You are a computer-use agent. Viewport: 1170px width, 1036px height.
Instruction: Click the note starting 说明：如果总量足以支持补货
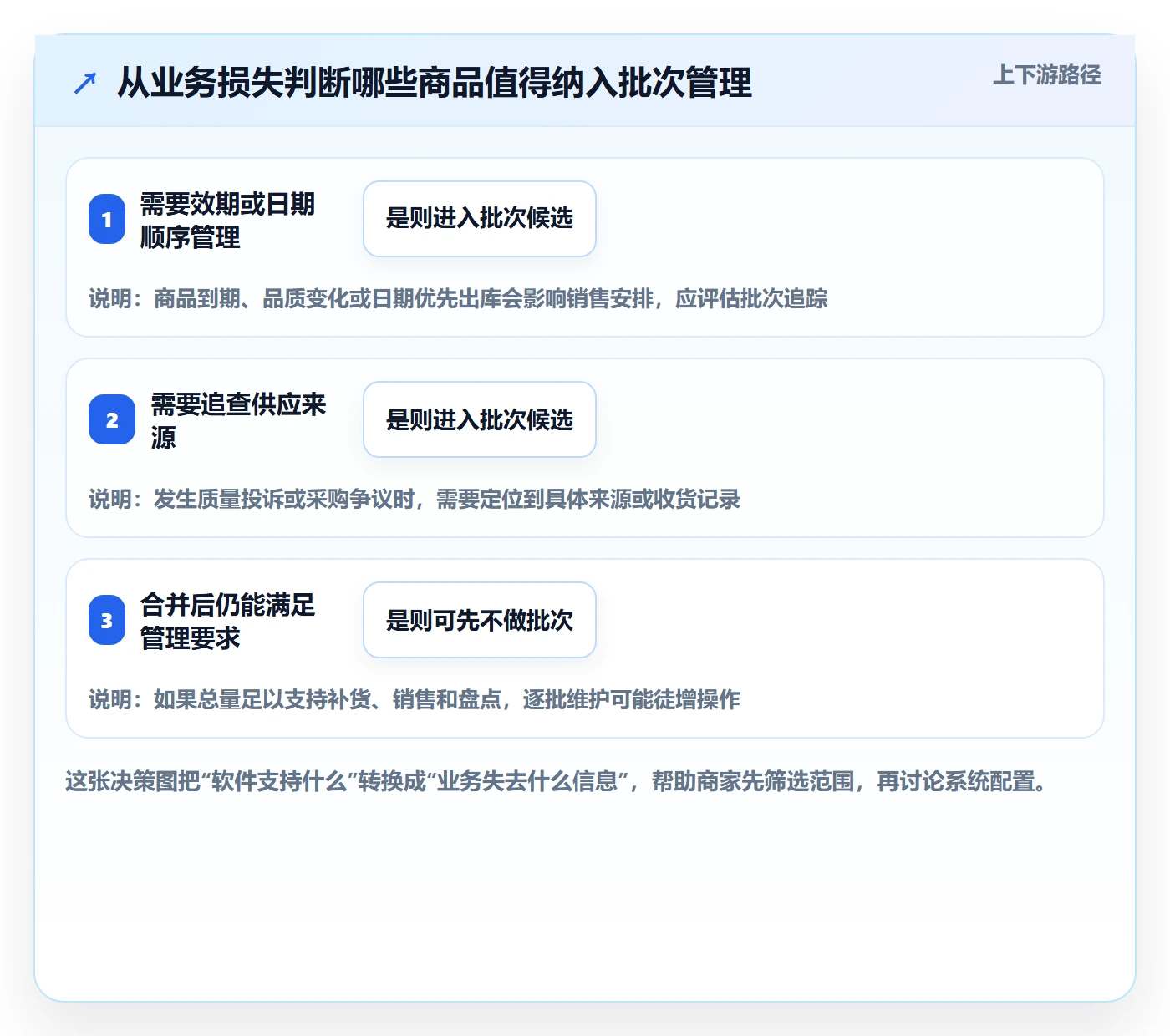[415, 700]
